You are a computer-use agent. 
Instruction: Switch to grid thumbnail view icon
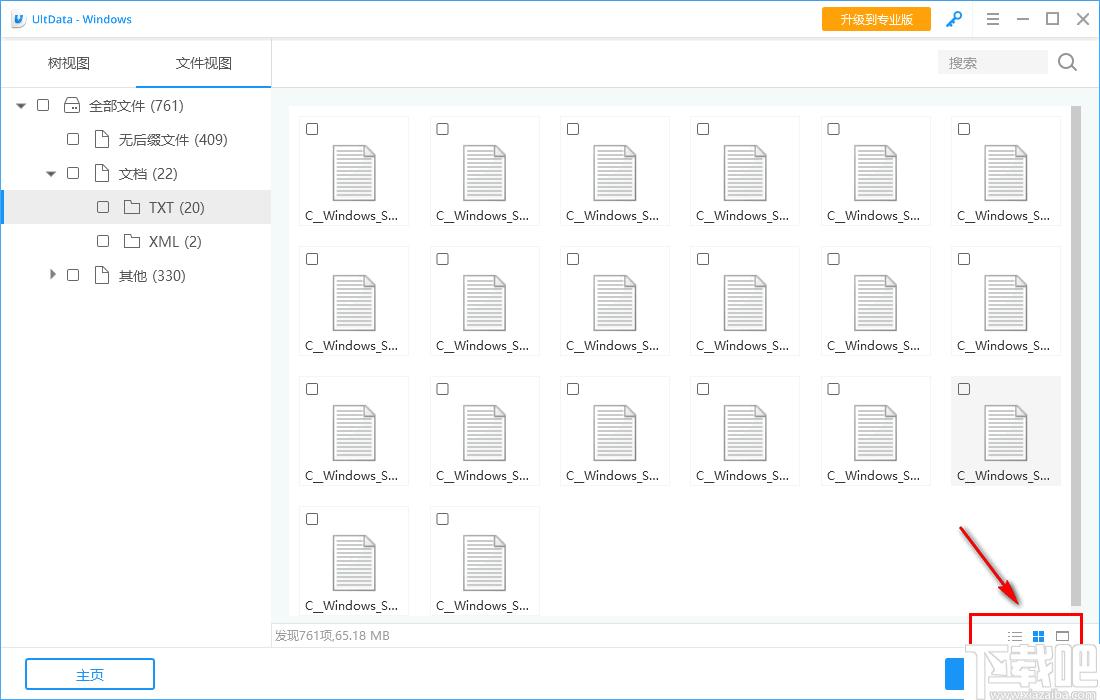click(x=1039, y=636)
